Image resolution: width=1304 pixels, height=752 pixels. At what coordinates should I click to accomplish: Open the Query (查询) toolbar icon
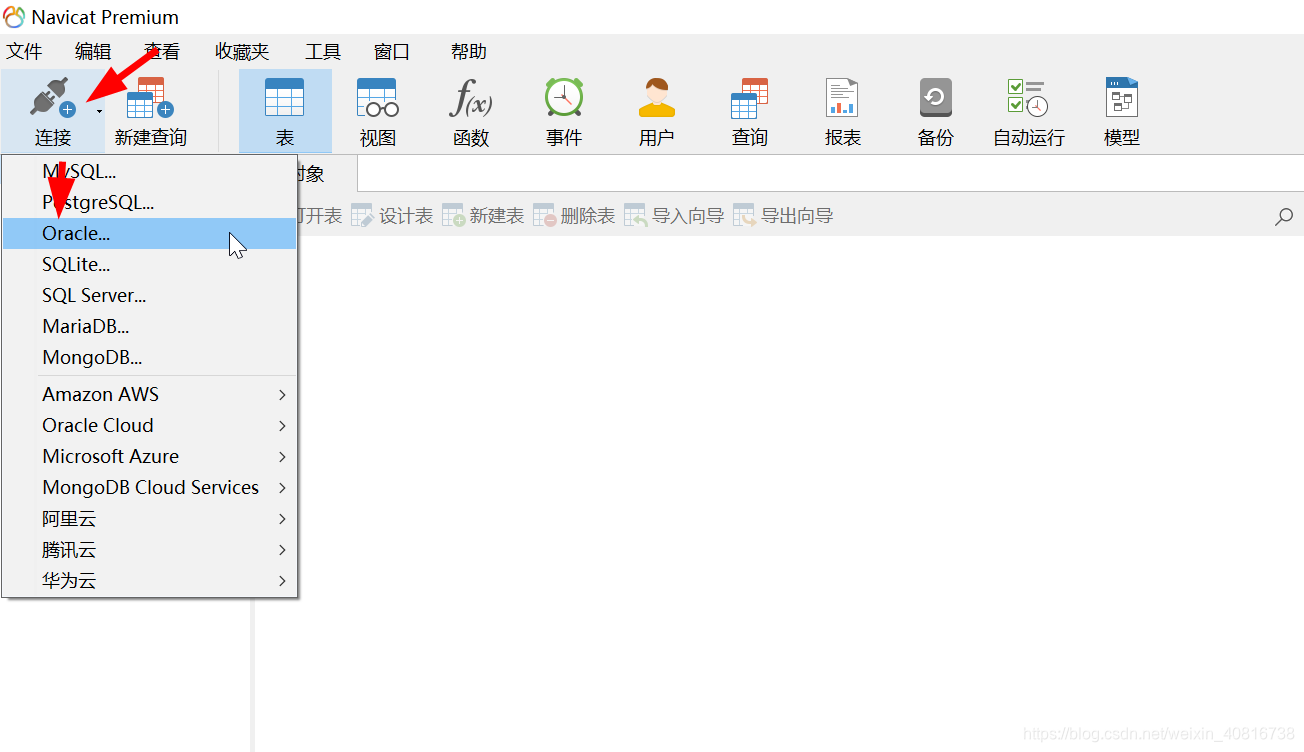click(x=750, y=99)
